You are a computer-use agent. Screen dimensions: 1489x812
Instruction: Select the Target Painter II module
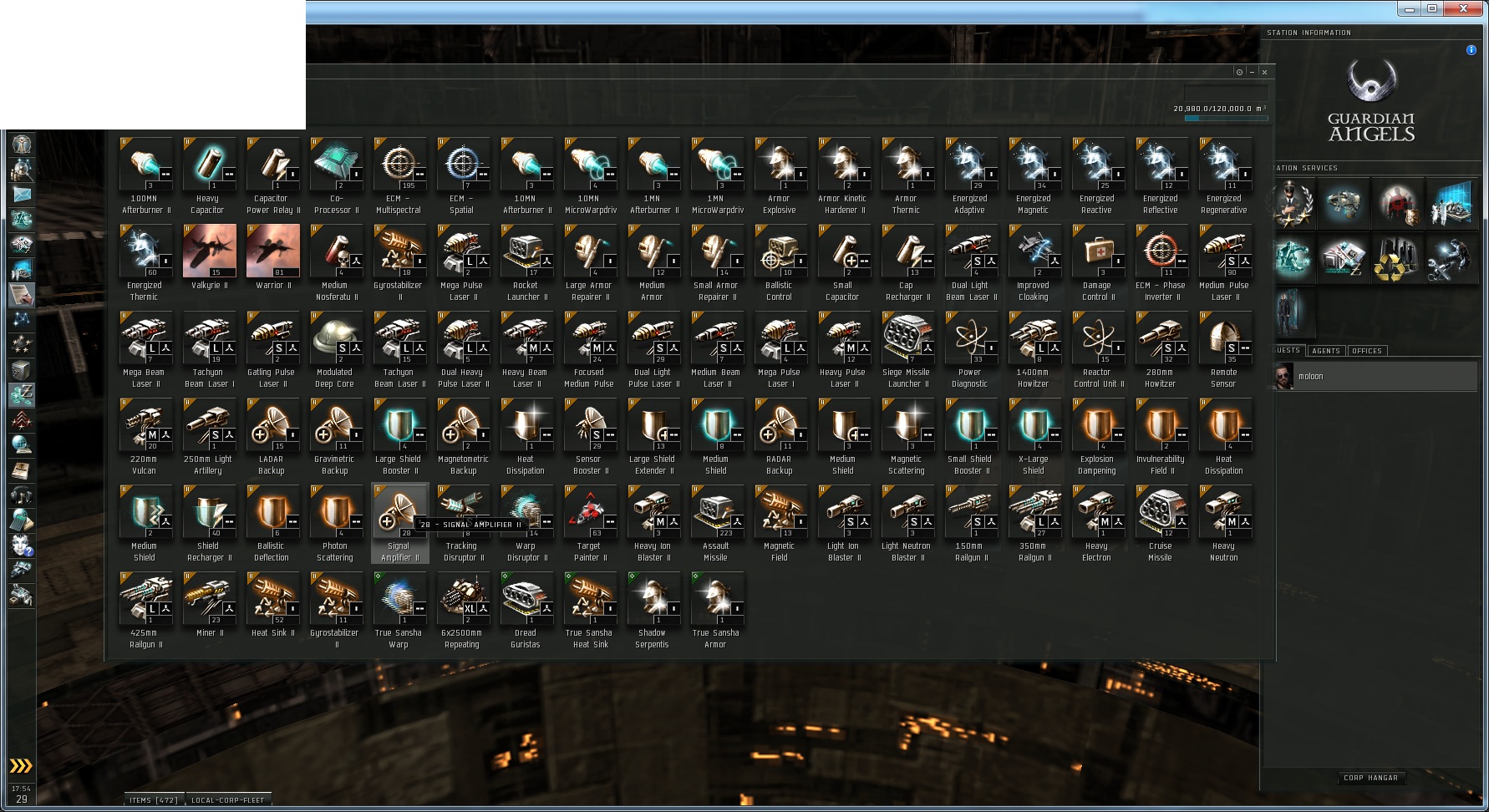coord(589,523)
